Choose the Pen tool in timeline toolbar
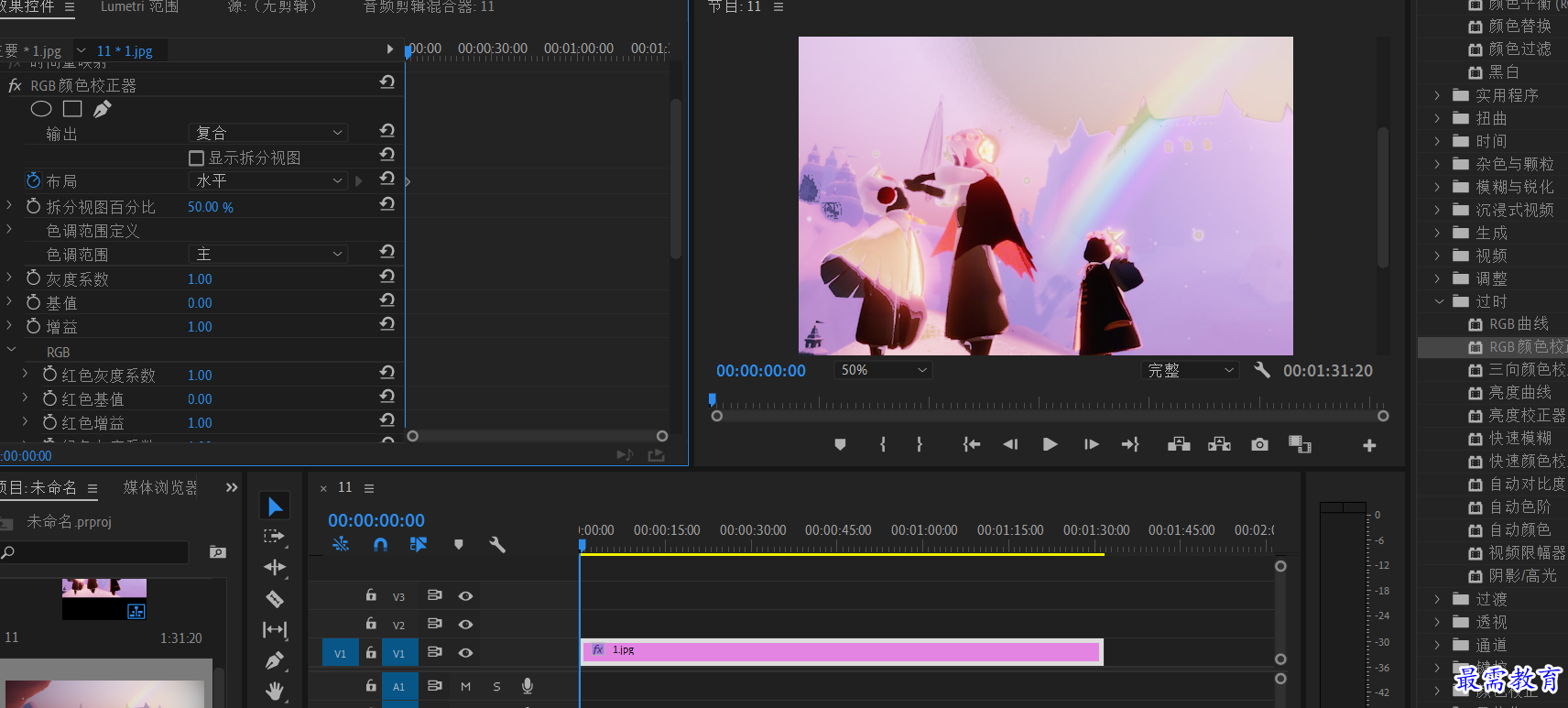This screenshot has height=708, width=1568. click(x=275, y=660)
